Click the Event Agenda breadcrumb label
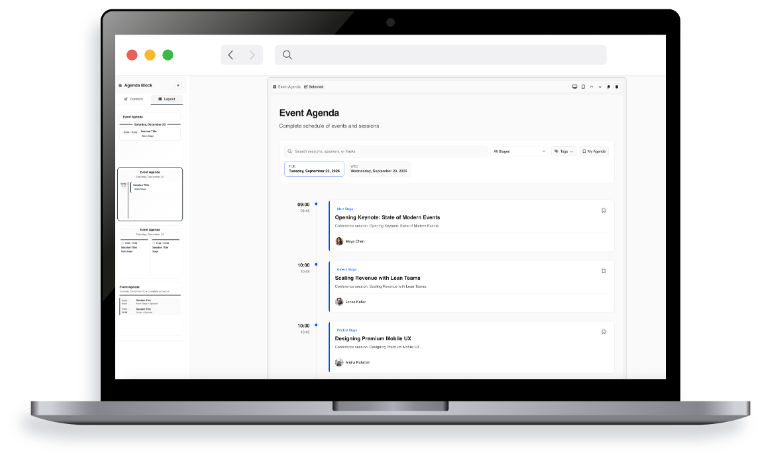The height and width of the screenshot is (462, 766). click(287, 87)
